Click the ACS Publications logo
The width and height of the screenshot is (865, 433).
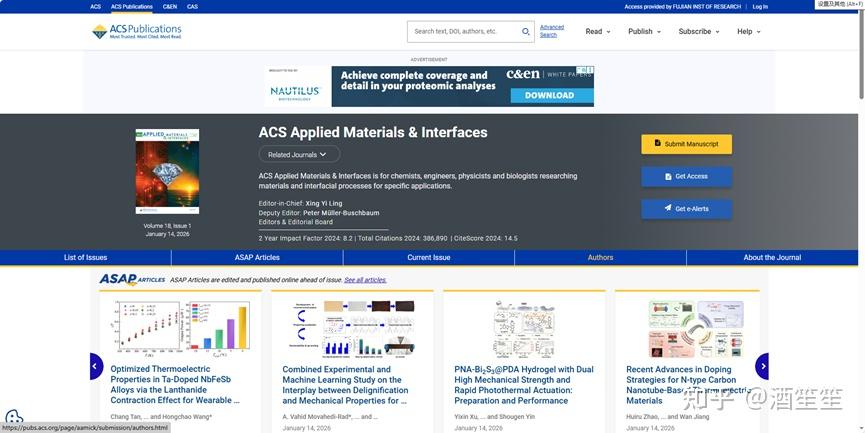pos(137,31)
